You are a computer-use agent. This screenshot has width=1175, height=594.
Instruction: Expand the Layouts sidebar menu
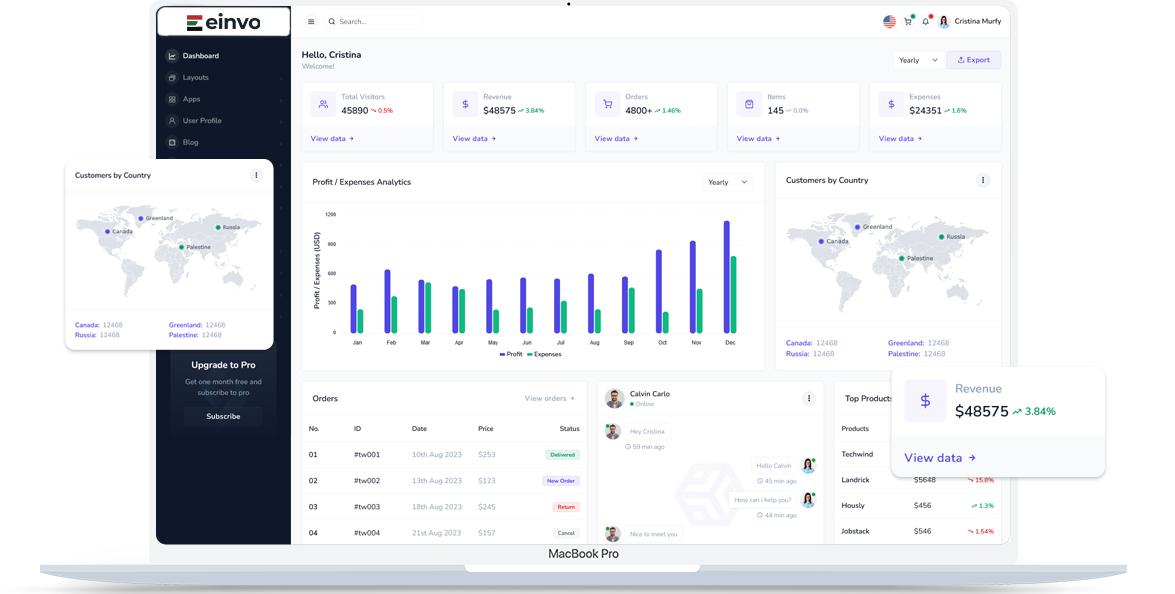(196, 78)
